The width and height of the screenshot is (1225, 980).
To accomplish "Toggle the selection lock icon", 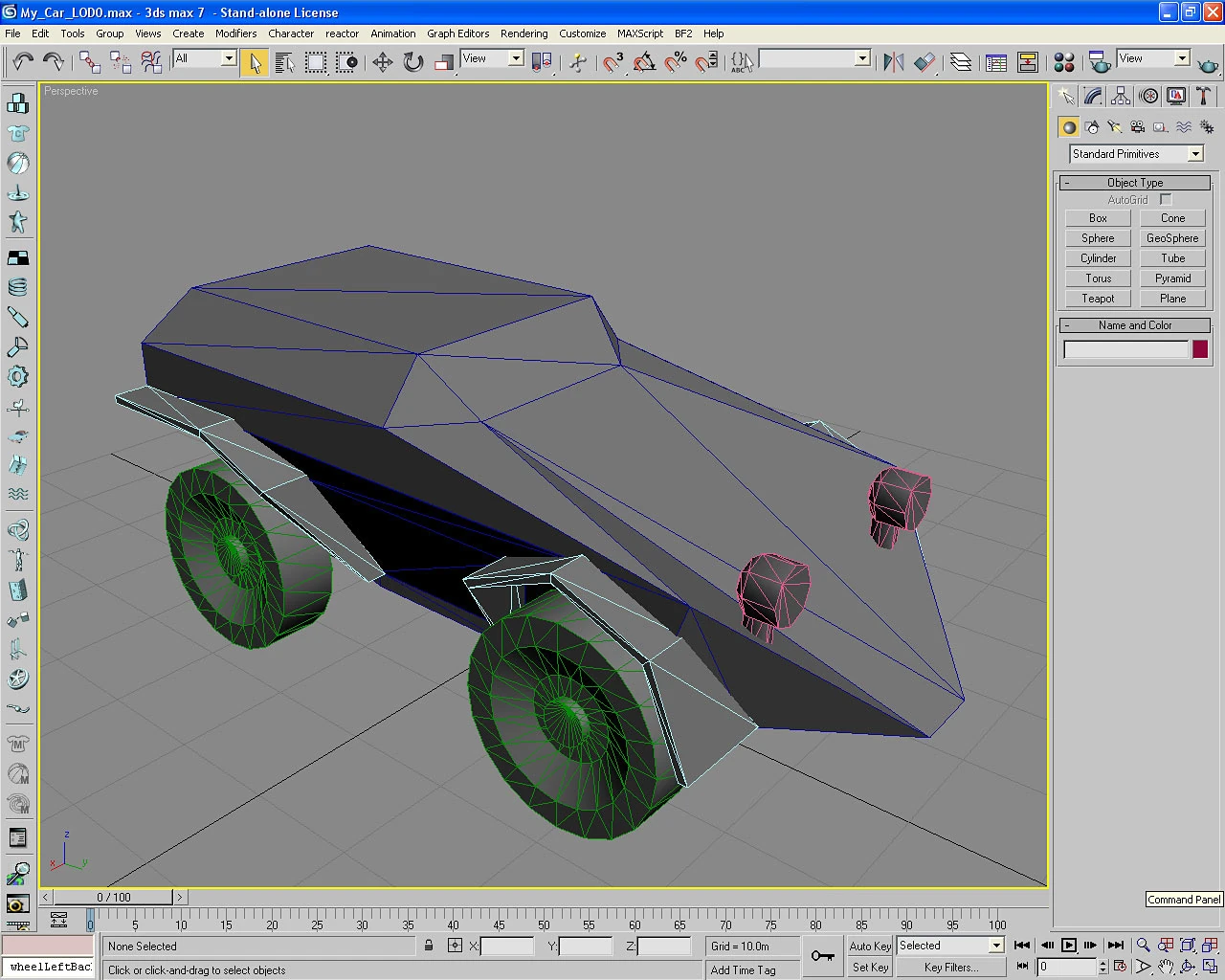I will click(x=429, y=946).
